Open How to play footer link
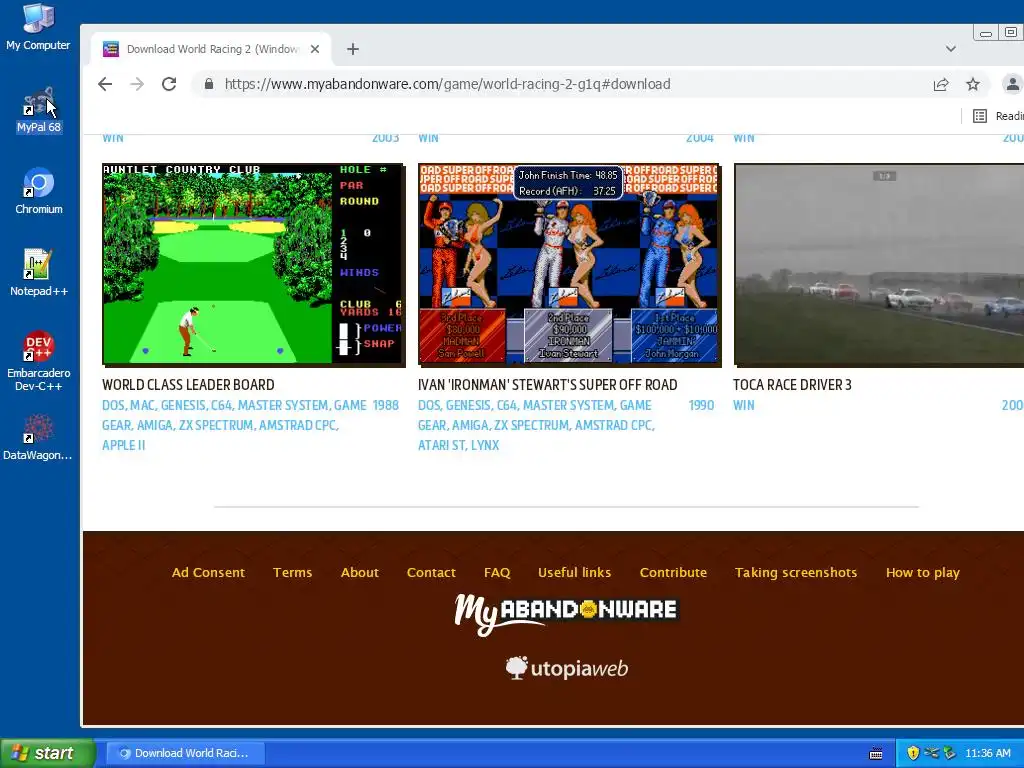 tap(923, 572)
